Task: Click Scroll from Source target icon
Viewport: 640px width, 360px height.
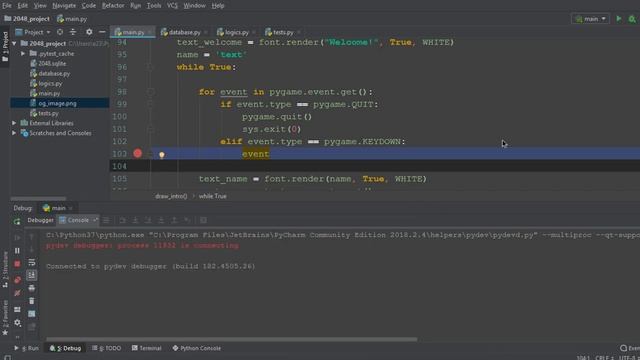Action: tap(60, 32)
